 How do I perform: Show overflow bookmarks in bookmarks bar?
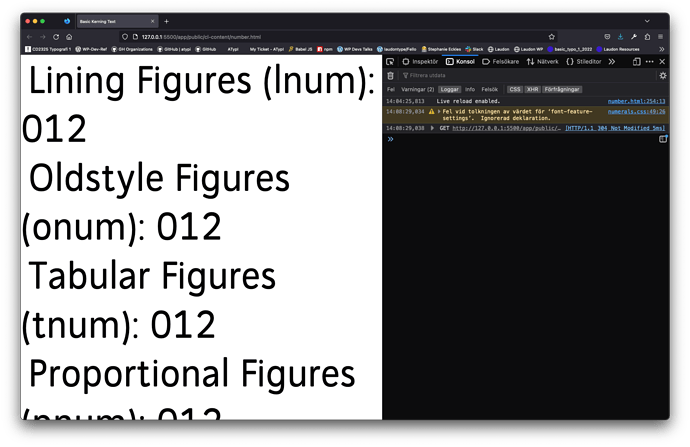point(661,48)
